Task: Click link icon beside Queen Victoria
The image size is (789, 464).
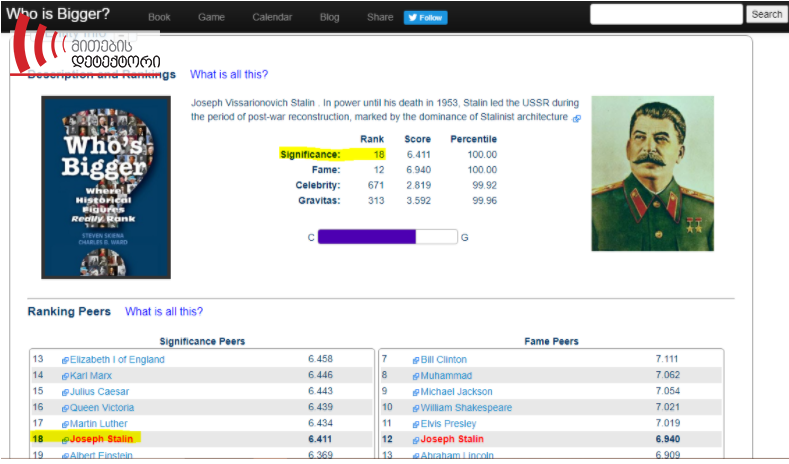Action: (x=65, y=409)
